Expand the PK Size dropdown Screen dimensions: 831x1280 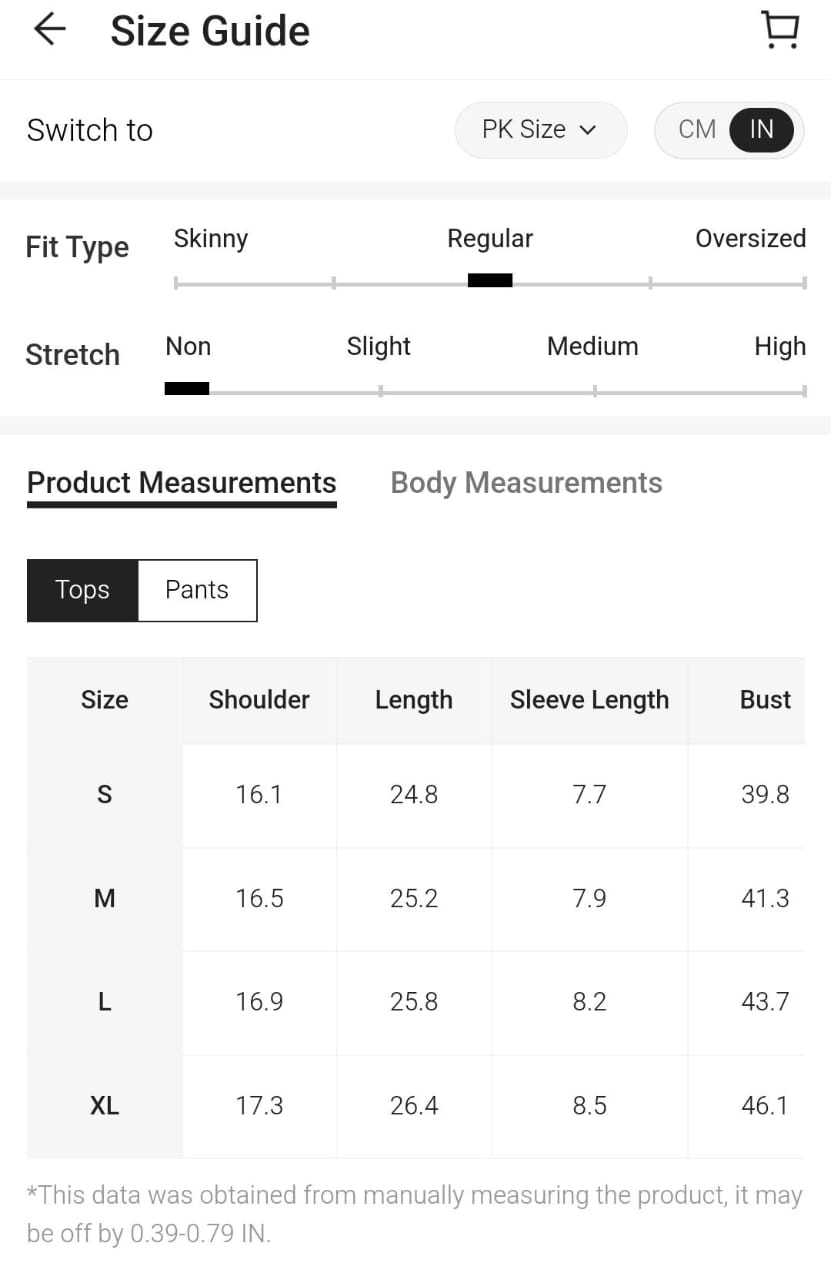pyautogui.click(x=540, y=130)
